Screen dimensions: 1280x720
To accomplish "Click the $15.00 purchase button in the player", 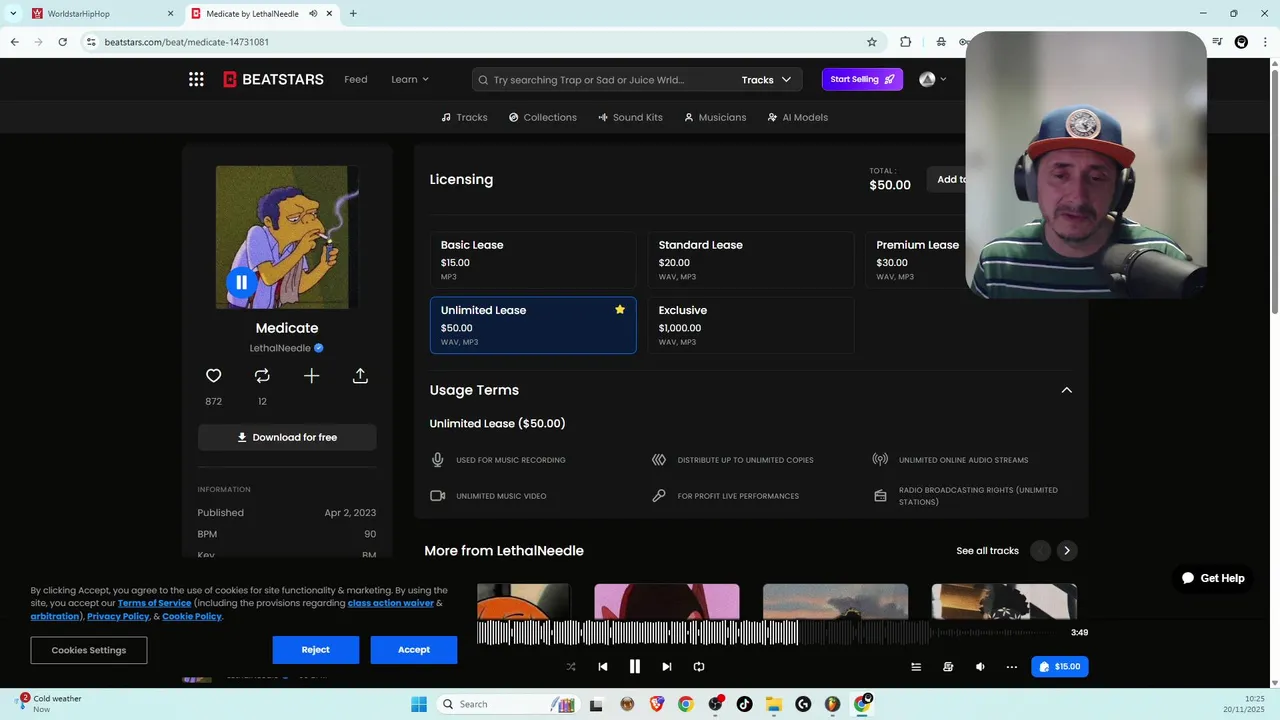I will pyautogui.click(x=1060, y=667).
